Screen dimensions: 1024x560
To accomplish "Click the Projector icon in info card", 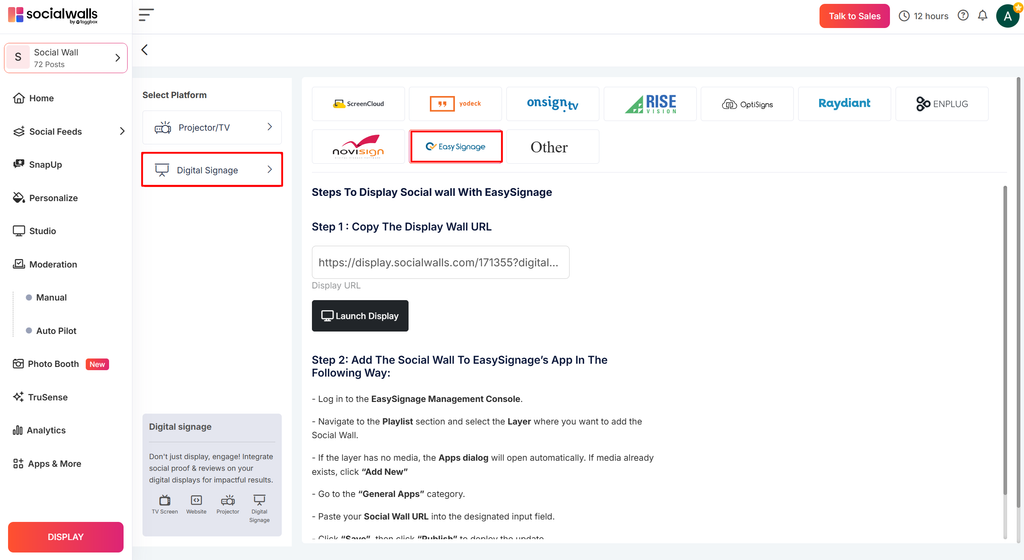I will tap(228, 501).
